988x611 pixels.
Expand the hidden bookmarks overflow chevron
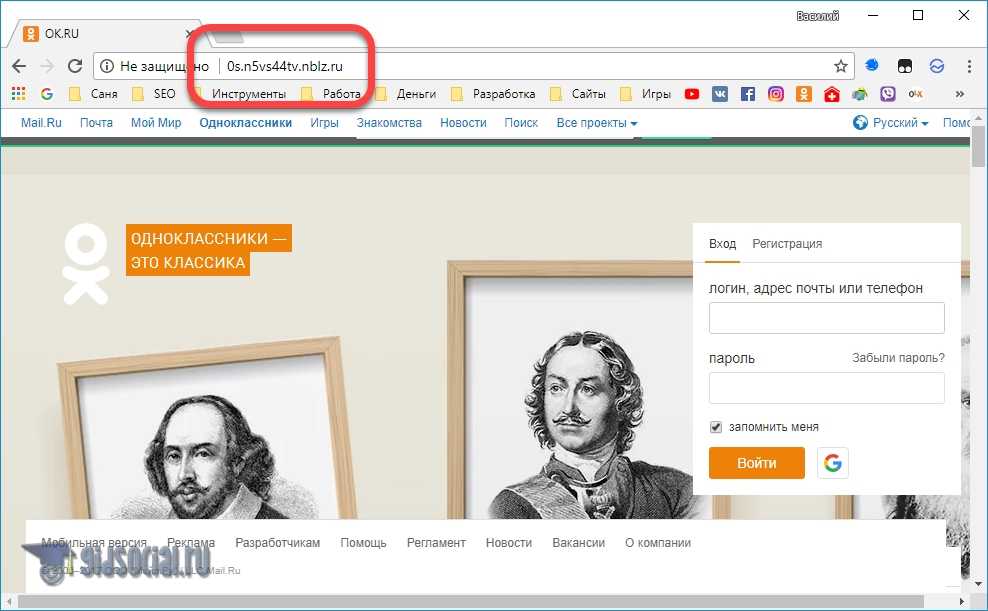point(960,94)
